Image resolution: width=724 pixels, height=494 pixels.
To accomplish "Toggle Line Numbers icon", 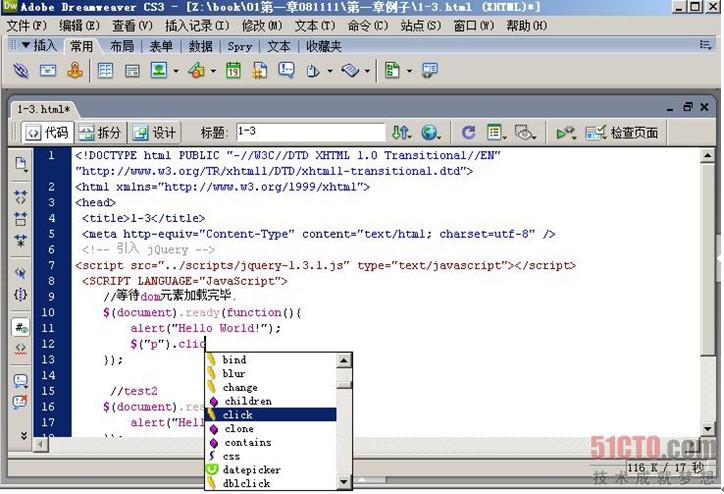I will 20,328.
